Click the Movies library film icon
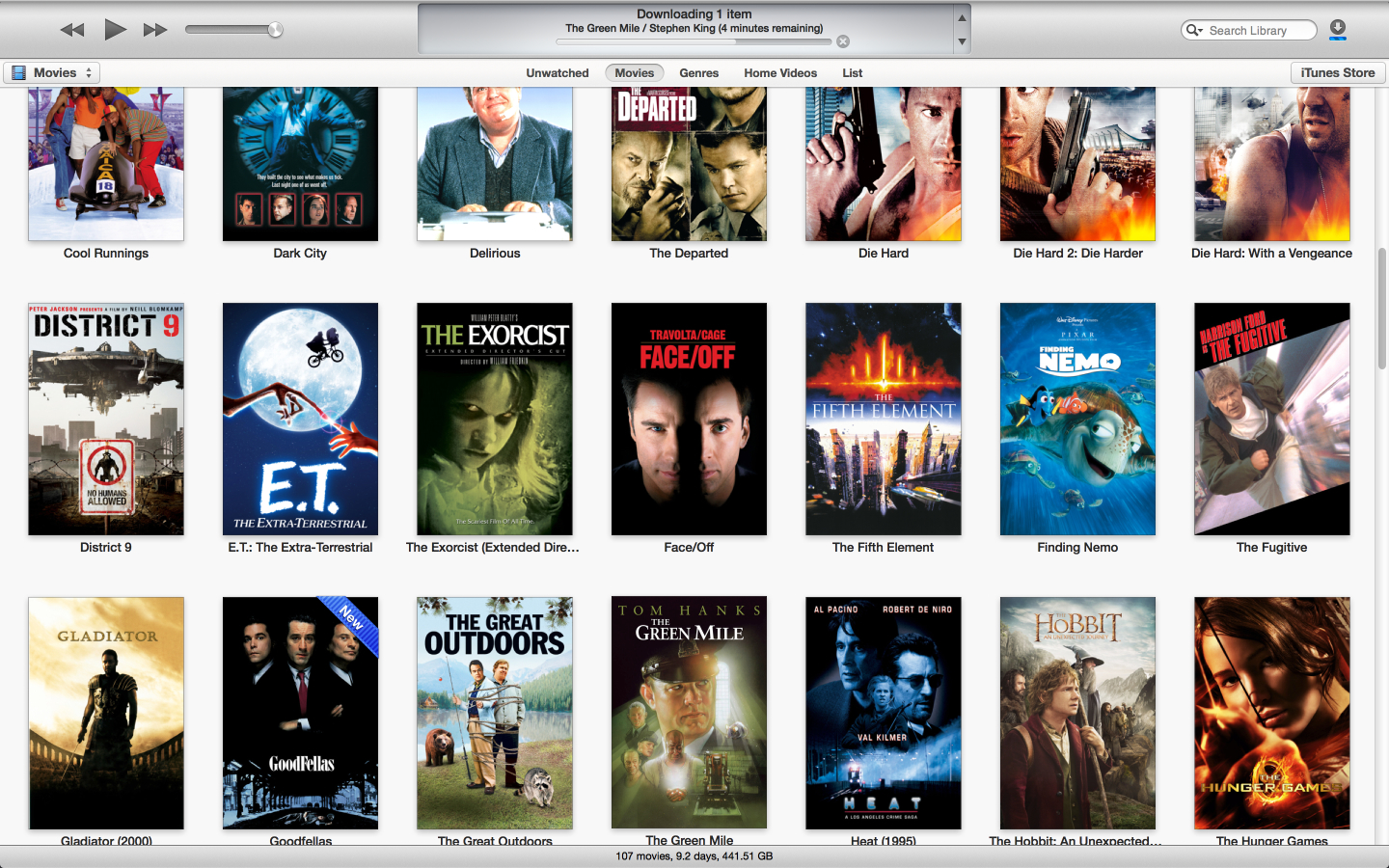The image size is (1389, 868). pos(18,72)
